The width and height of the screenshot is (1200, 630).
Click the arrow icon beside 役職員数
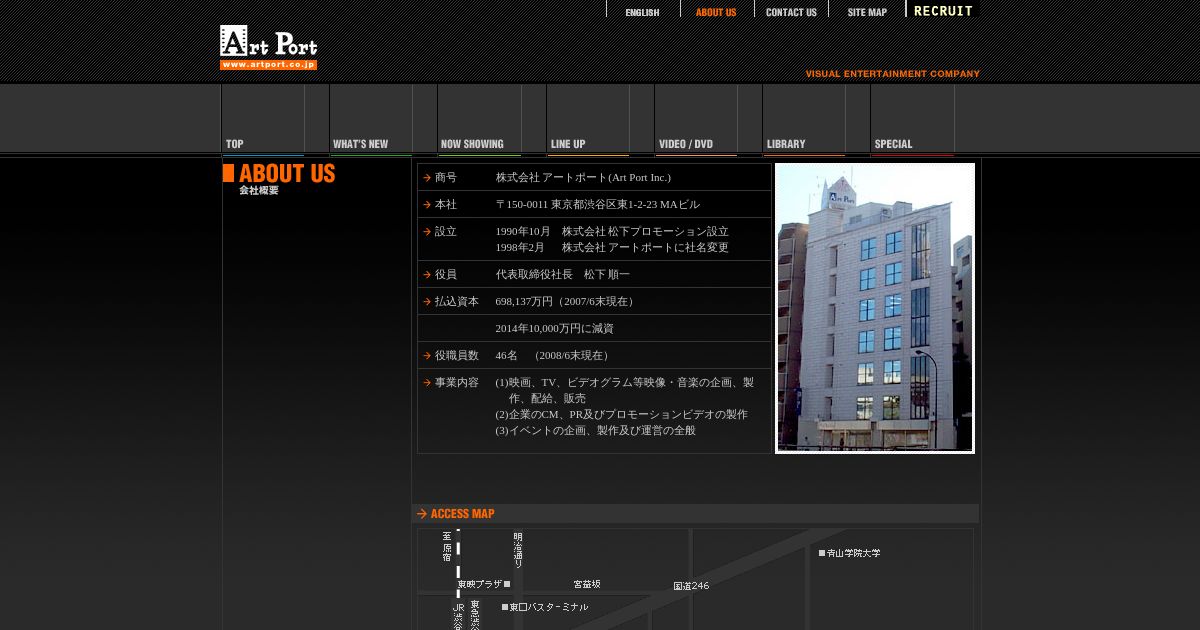427,356
